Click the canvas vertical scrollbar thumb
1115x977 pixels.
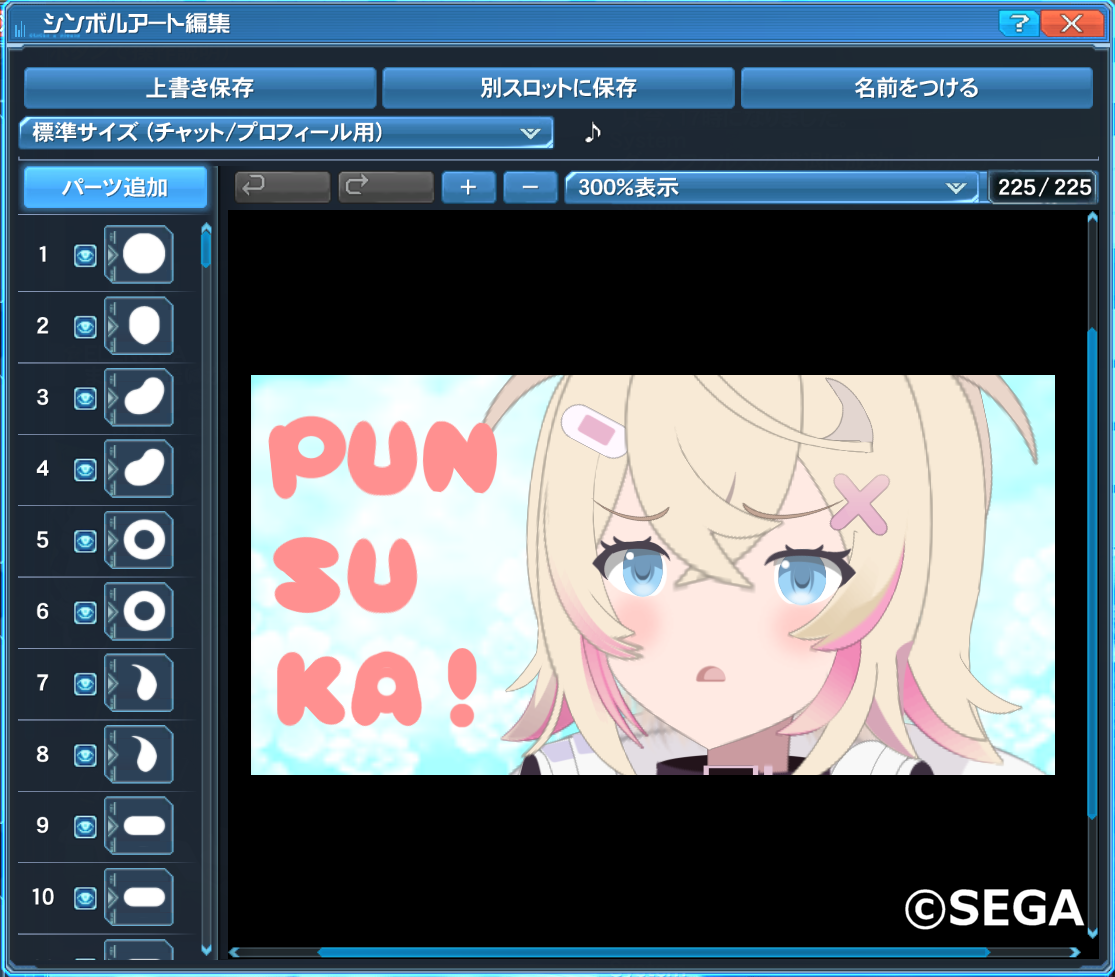point(1092,573)
